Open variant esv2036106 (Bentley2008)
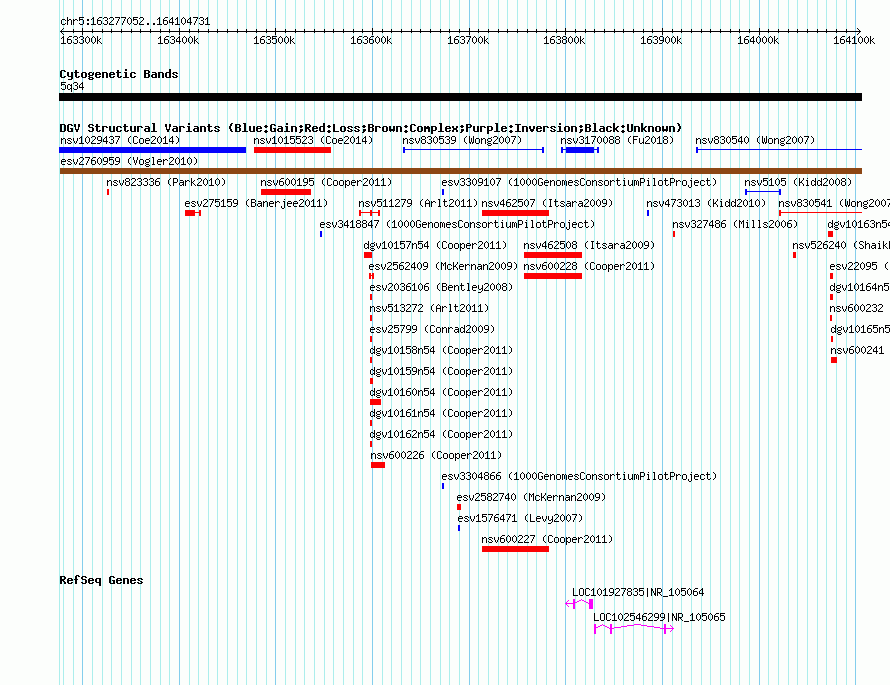This screenshot has width=890, height=685. click(441, 287)
